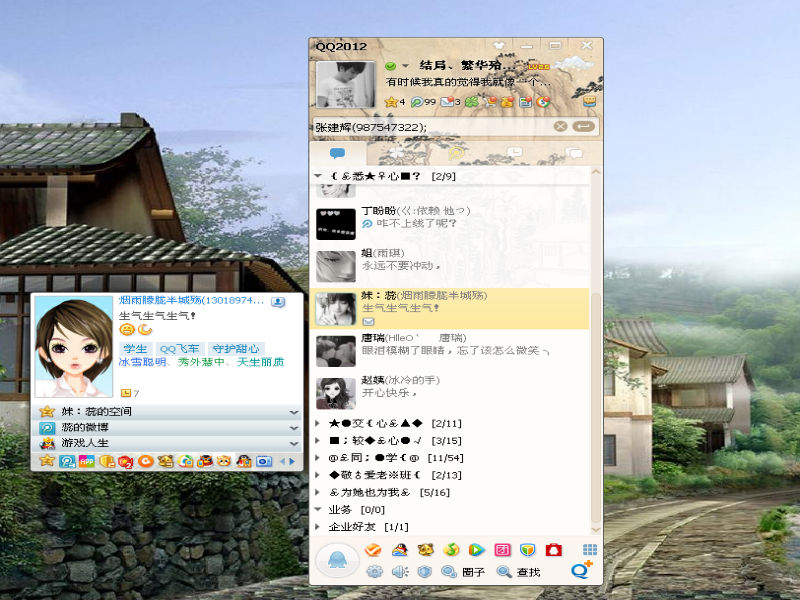Expand the contact group showing [3/15]
This screenshot has width=800, height=600.
[x=318, y=440]
